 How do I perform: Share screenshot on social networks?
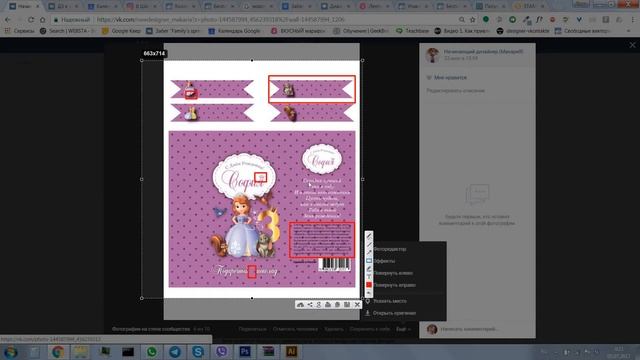pos(310,304)
